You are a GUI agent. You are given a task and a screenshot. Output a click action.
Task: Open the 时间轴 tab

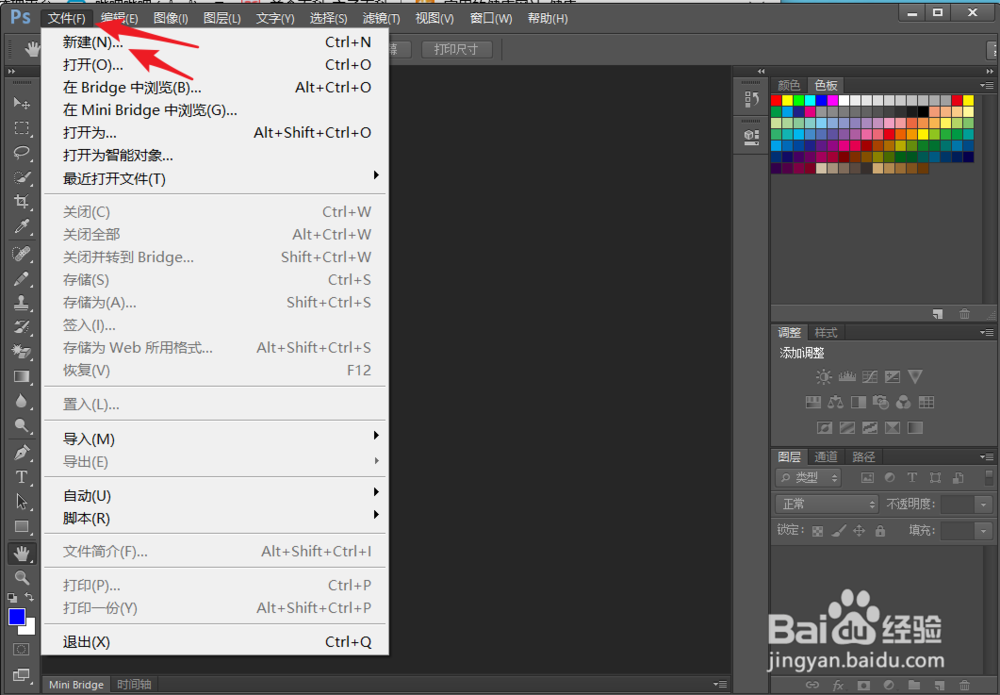coord(134,685)
